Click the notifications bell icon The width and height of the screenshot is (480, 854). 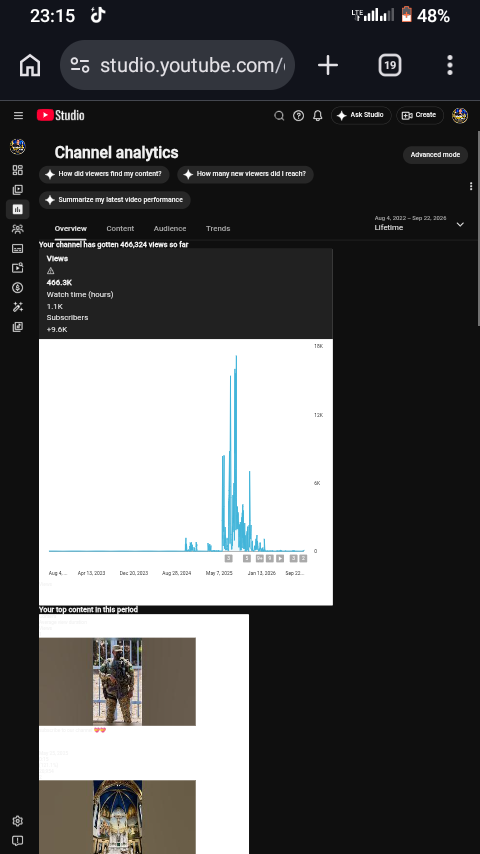pyautogui.click(x=318, y=115)
